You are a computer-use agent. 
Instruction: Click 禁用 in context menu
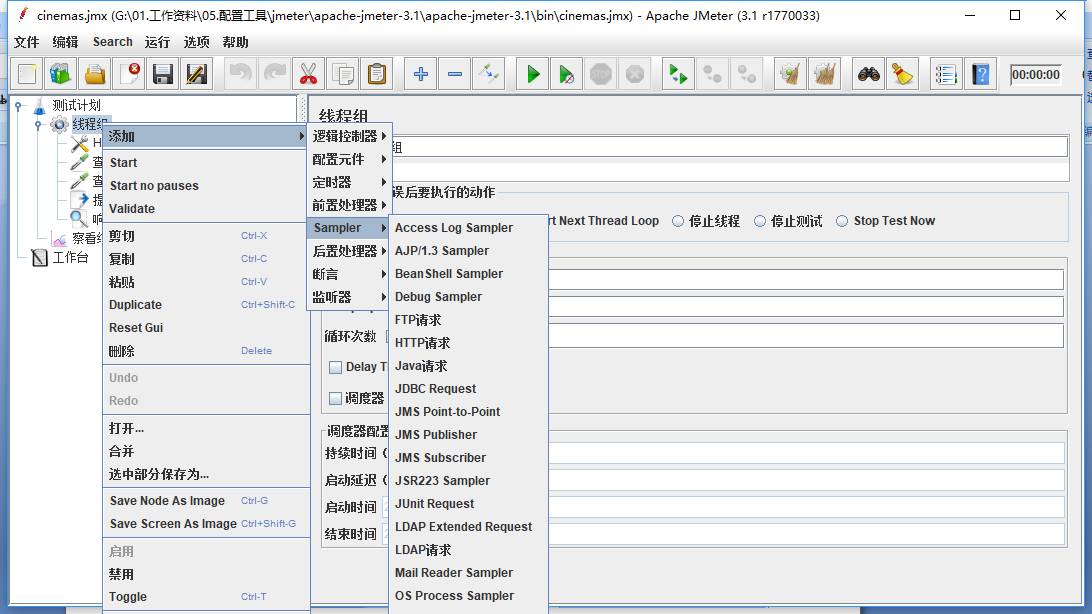205,574
